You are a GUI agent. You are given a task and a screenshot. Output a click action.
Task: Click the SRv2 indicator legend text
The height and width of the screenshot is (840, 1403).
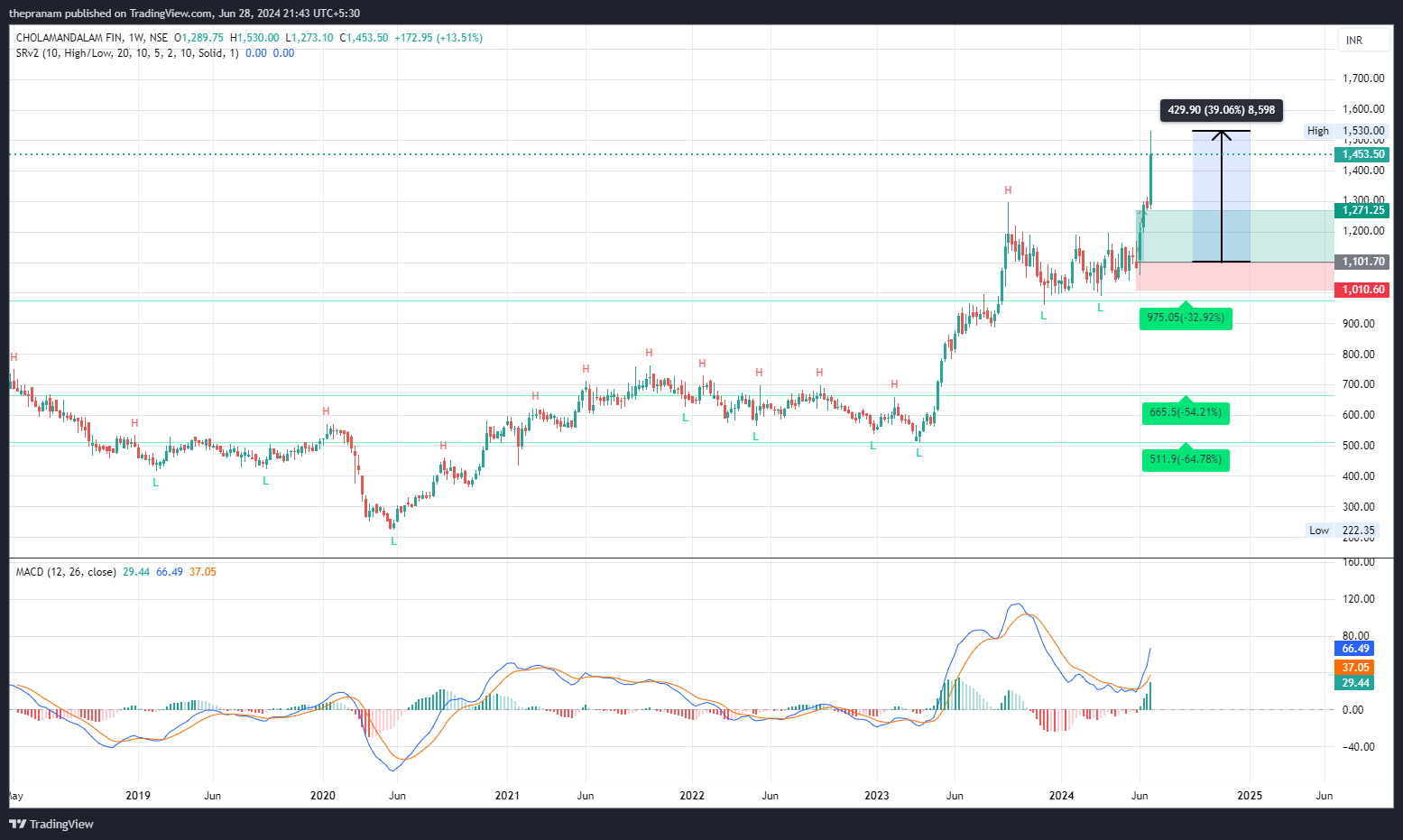click(127, 53)
